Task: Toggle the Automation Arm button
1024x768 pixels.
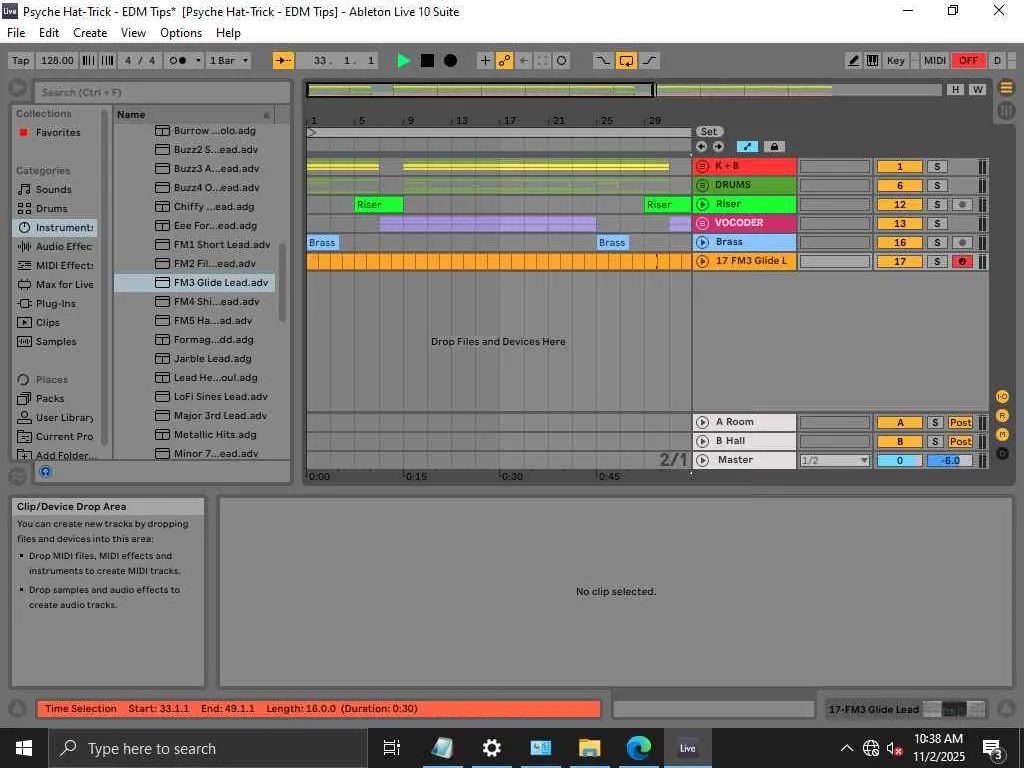Action: [x=504, y=61]
